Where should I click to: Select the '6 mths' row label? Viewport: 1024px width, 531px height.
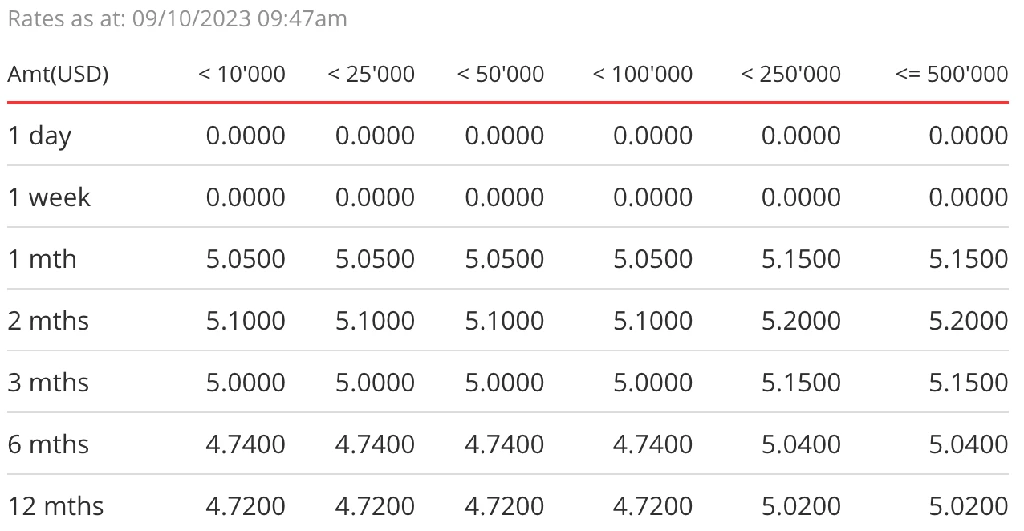click(48, 444)
